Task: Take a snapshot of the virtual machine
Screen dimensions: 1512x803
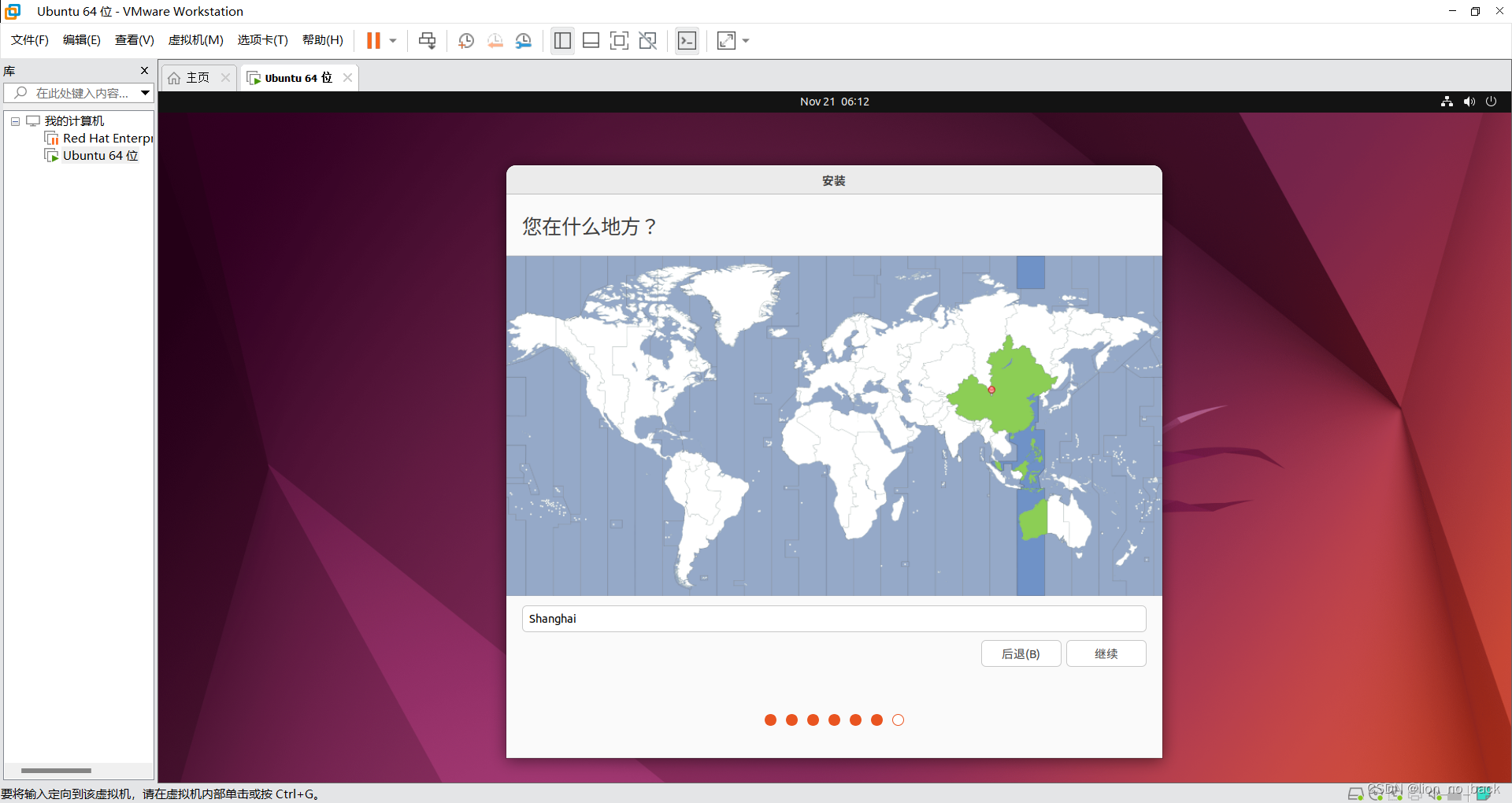Action: (465, 40)
